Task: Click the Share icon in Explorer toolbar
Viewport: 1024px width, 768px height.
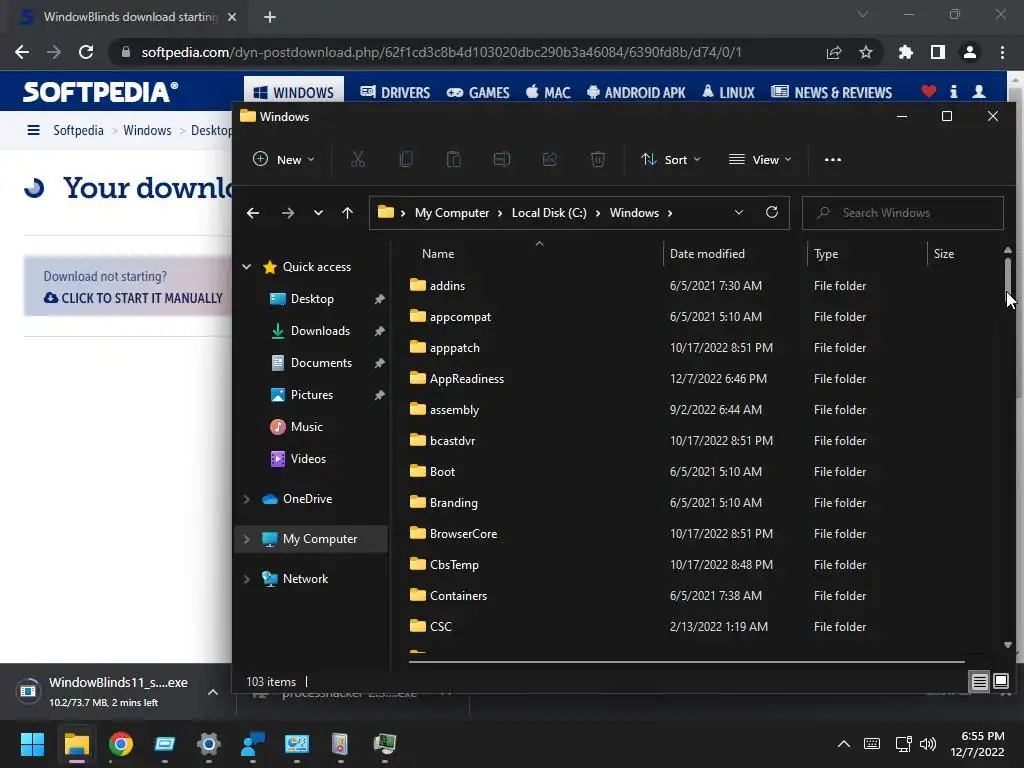Action: [x=550, y=159]
